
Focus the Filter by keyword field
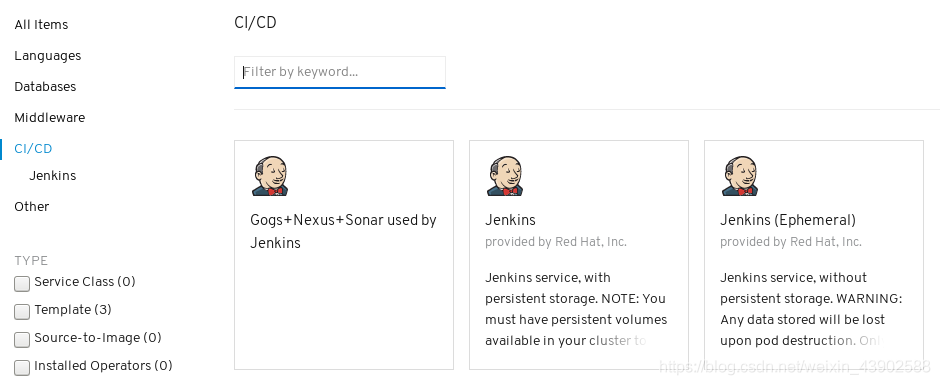(340, 72)
